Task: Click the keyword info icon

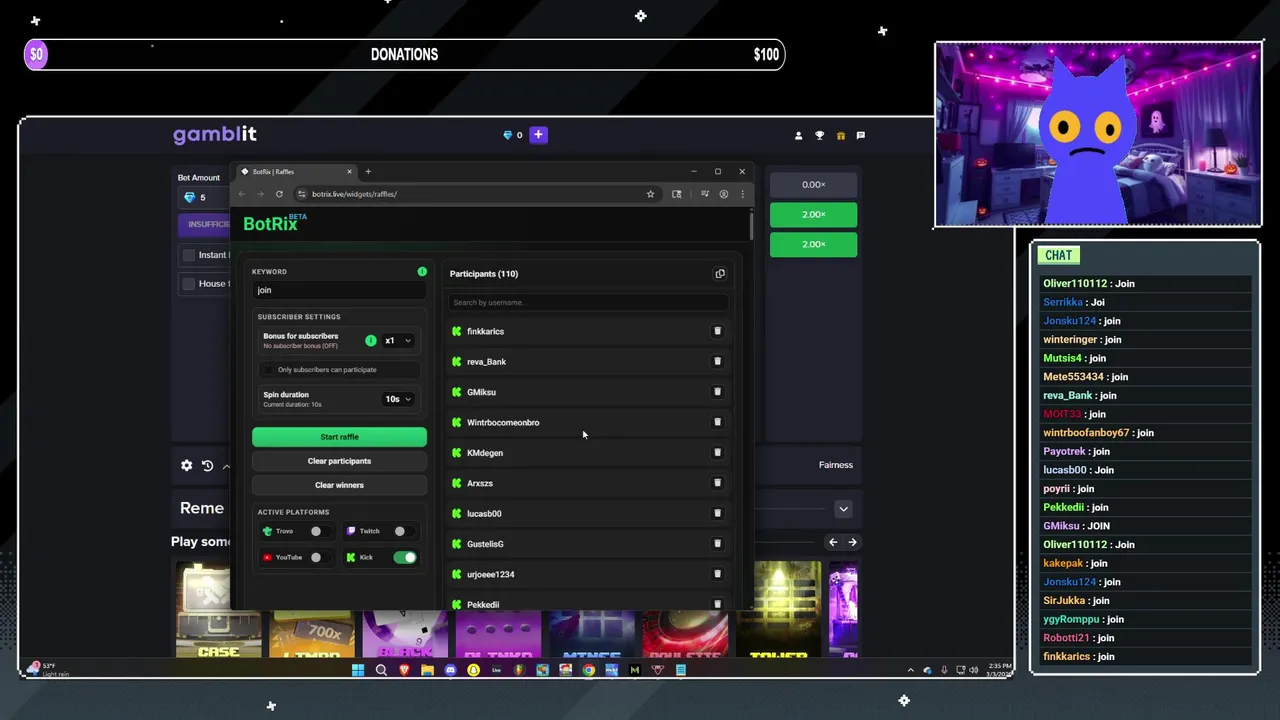Action: click(x=422, y=271)
